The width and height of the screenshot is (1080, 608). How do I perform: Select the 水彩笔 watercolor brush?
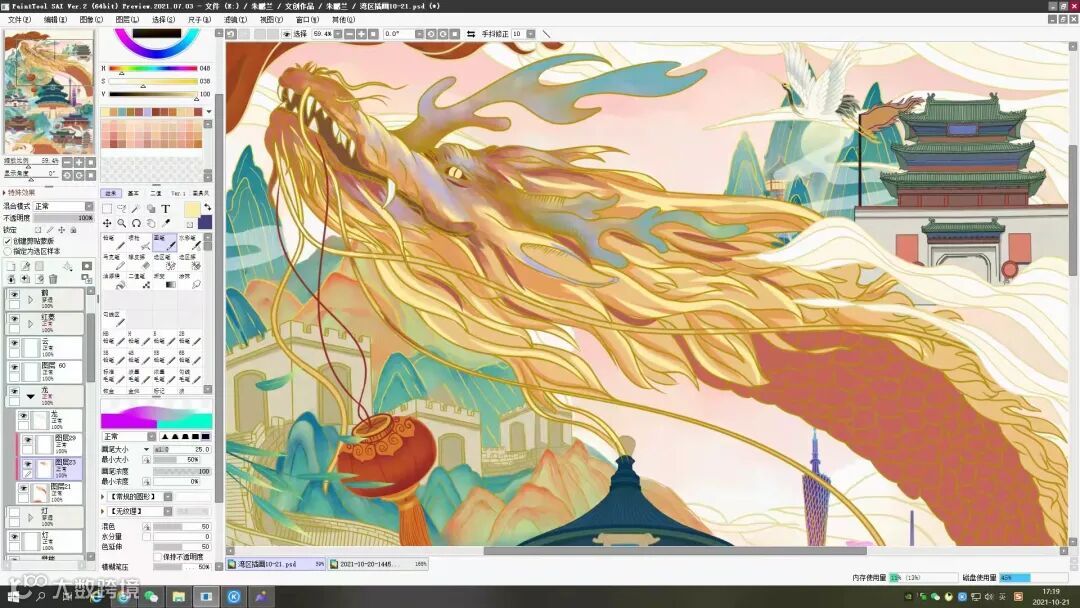click(x=190, y=242)
